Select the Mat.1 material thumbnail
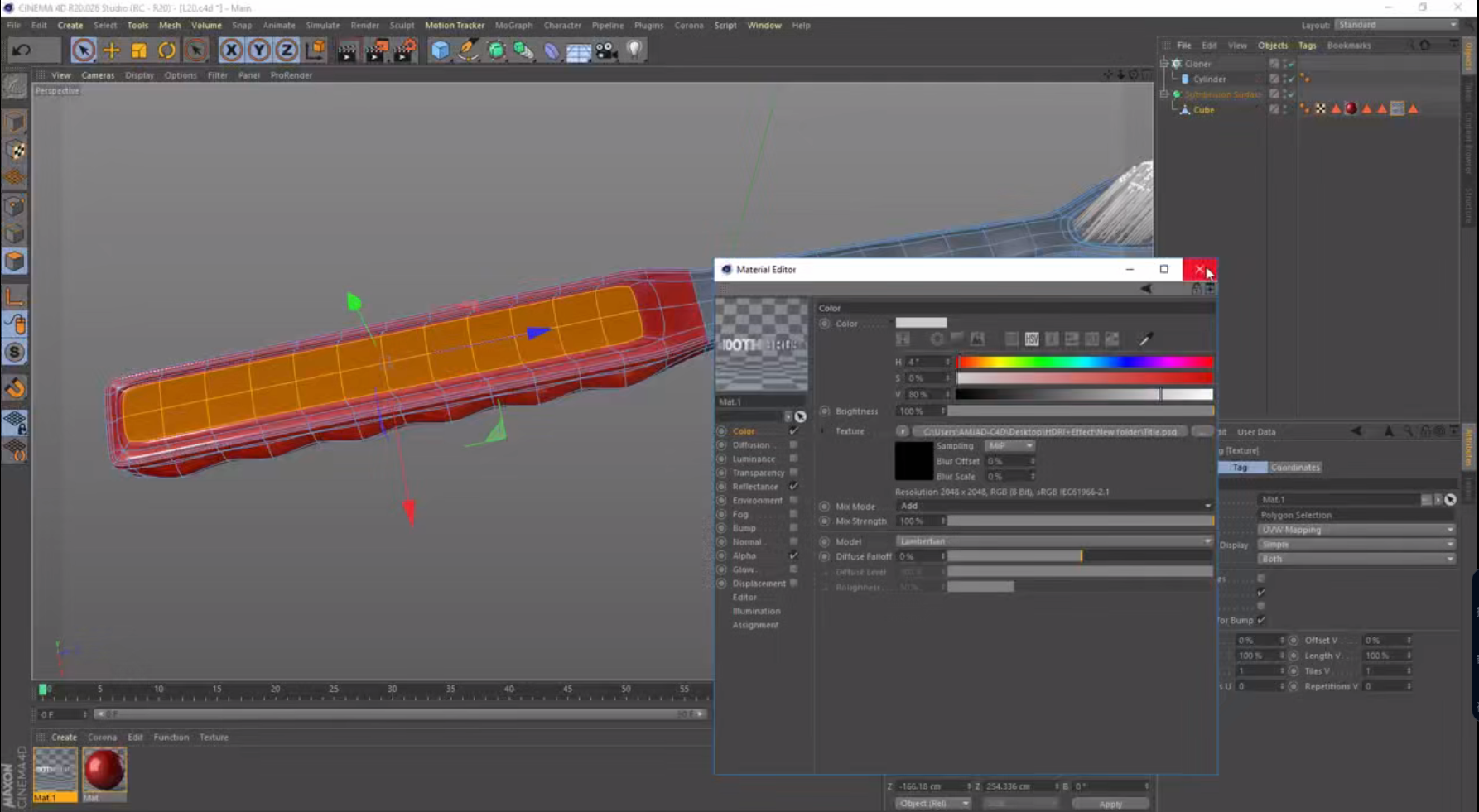1479x812 pixels. [55, 771]
